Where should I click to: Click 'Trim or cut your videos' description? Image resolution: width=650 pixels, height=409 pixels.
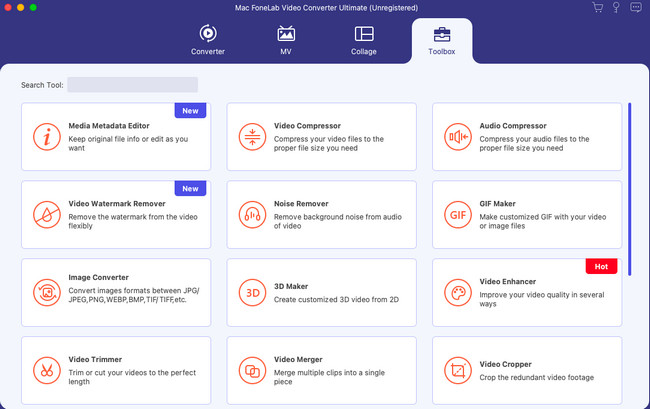pos(132,377)
